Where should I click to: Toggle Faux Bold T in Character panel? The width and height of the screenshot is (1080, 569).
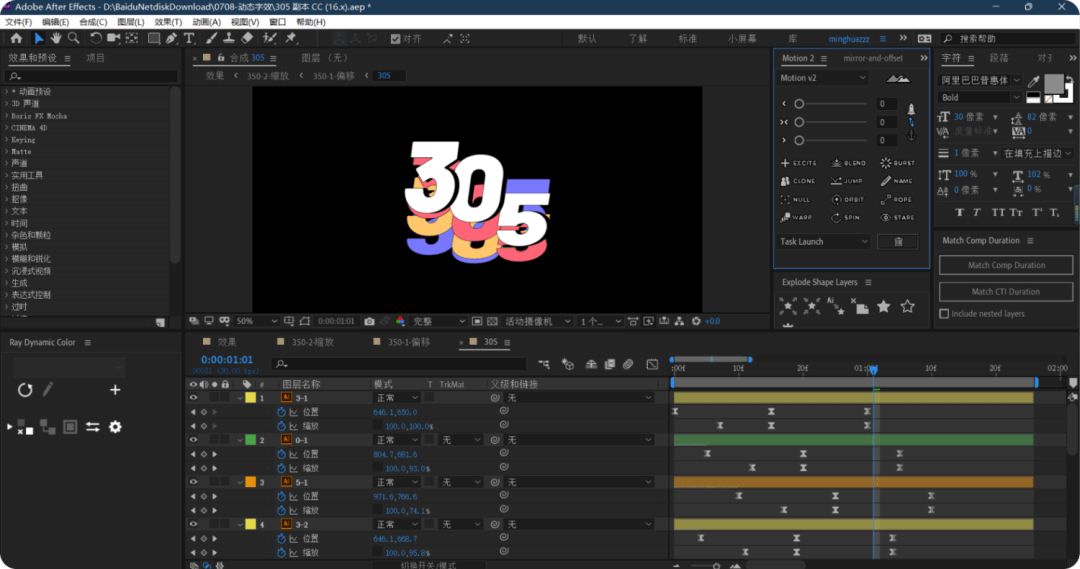click(x=959, y=213)
